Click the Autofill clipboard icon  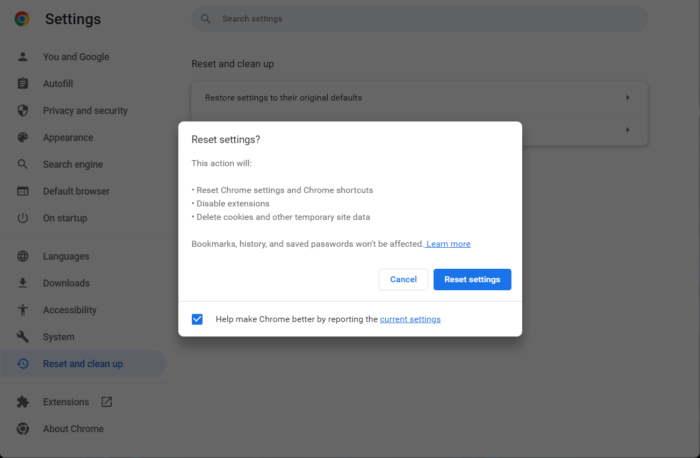[23, 84]
